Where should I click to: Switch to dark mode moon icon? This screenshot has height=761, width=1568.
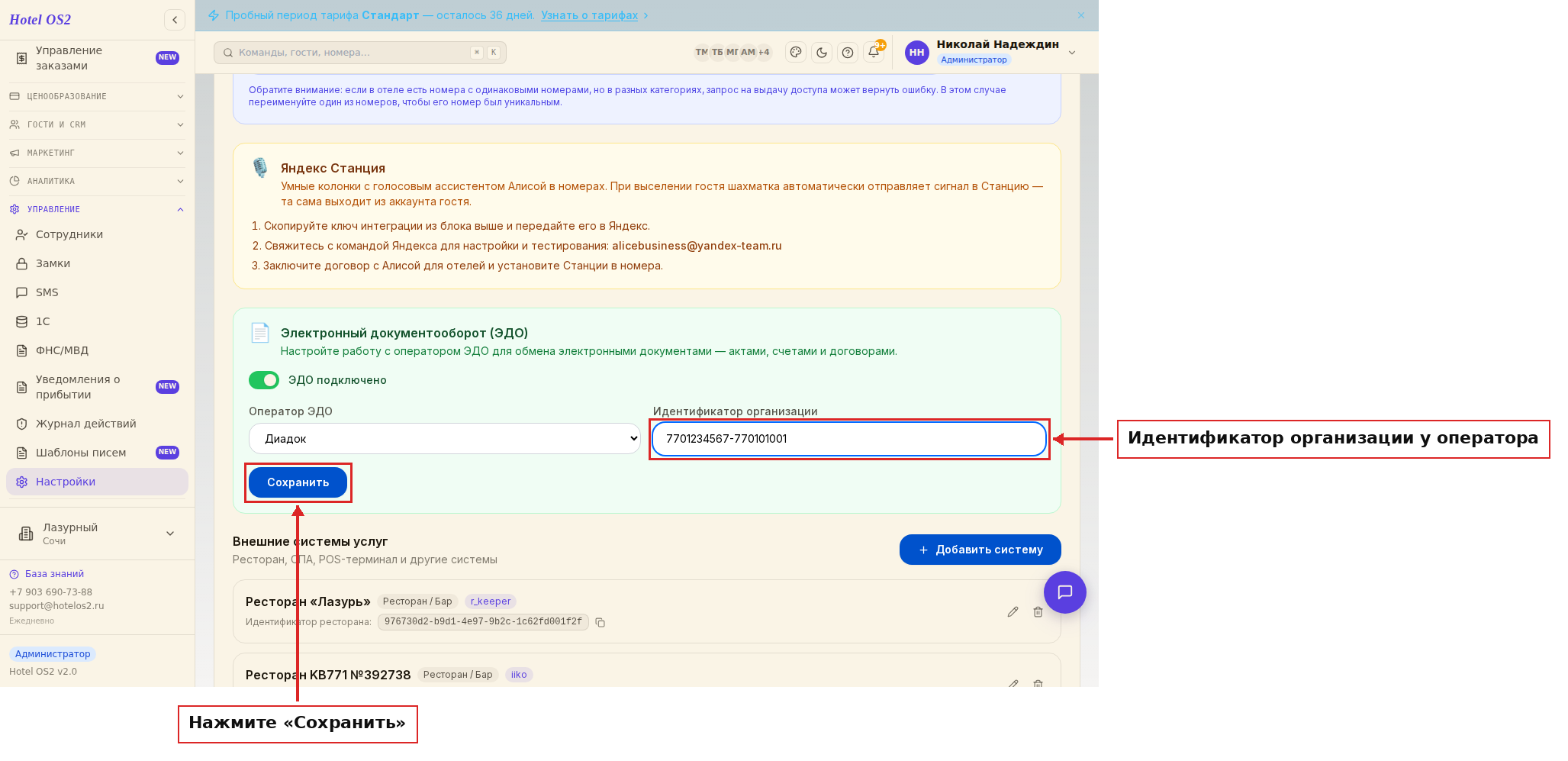tap(822, 52)
